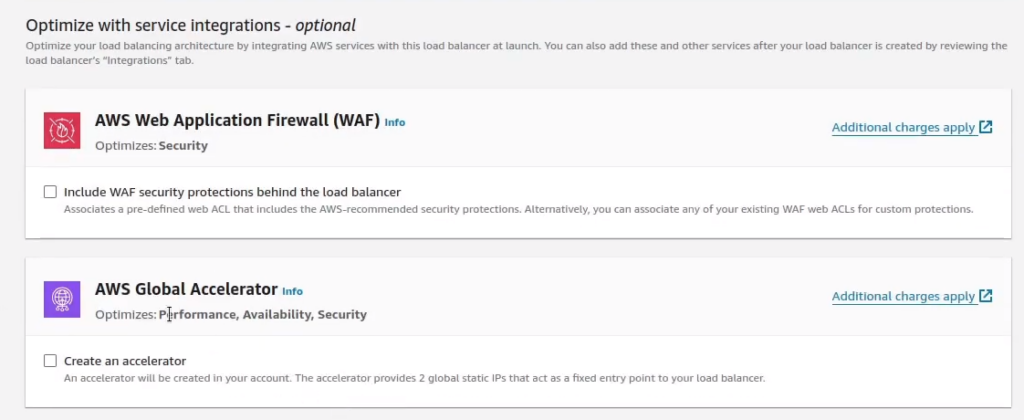Follow Global Accelerator Additional charges apply link
This screenshot has width=1024, height=420.
tap(903, 297)
